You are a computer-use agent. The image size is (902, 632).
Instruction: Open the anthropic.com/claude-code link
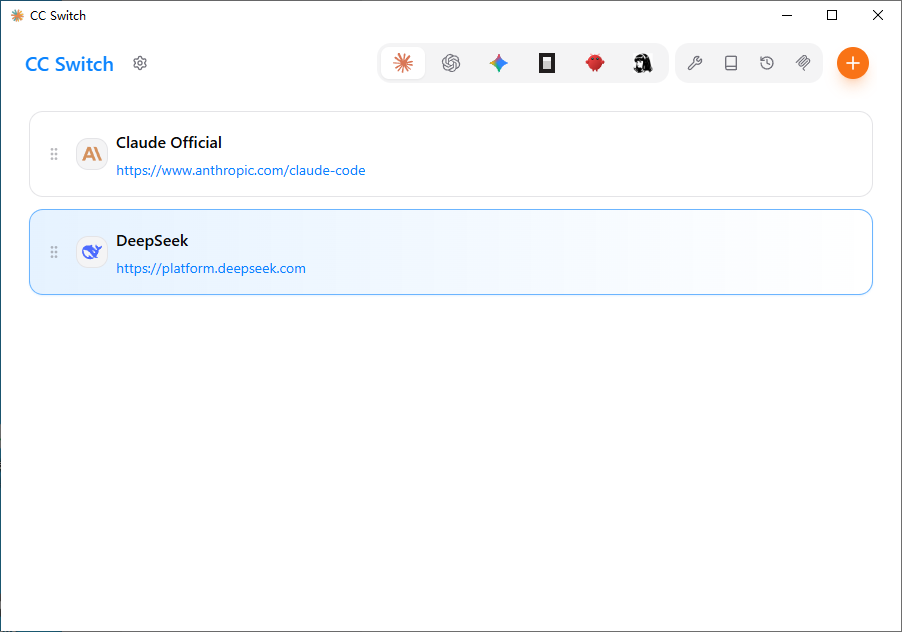240,170
